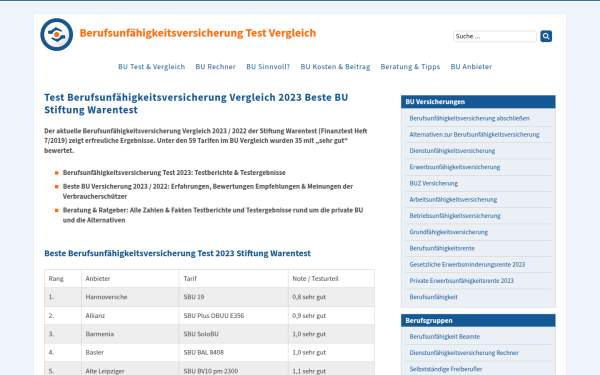This screenshot has width=600, height=375.
Task: Open the Berufsunfähigkeitsrente link
Action: 442,248
